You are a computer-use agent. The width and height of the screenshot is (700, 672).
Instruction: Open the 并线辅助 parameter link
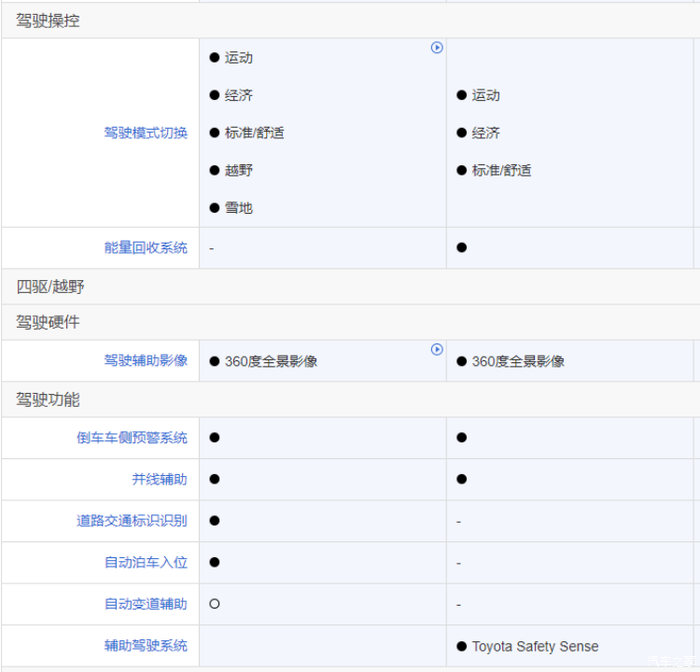(x=159, y=480)
